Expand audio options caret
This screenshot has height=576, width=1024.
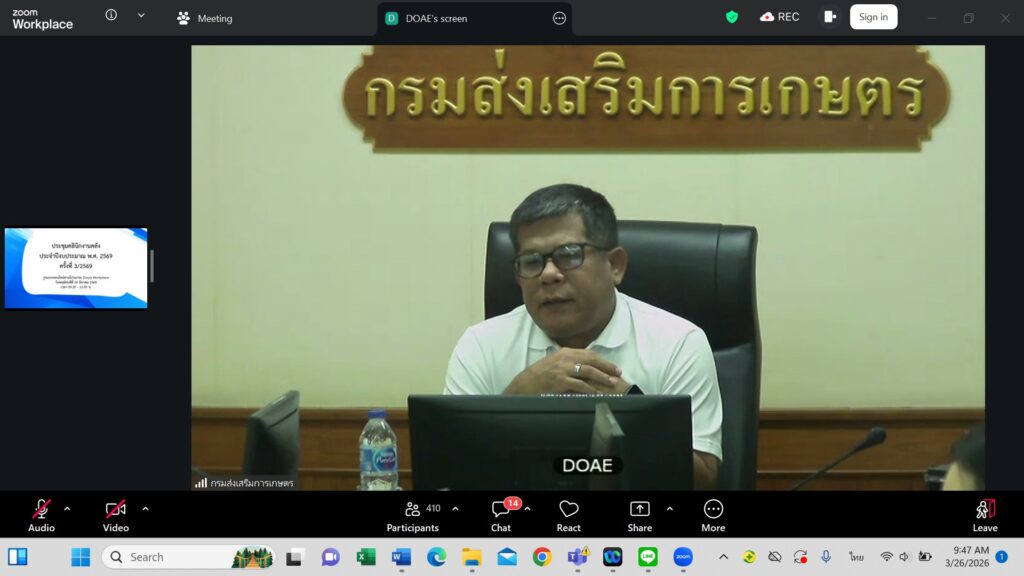(x=67, y=508)
